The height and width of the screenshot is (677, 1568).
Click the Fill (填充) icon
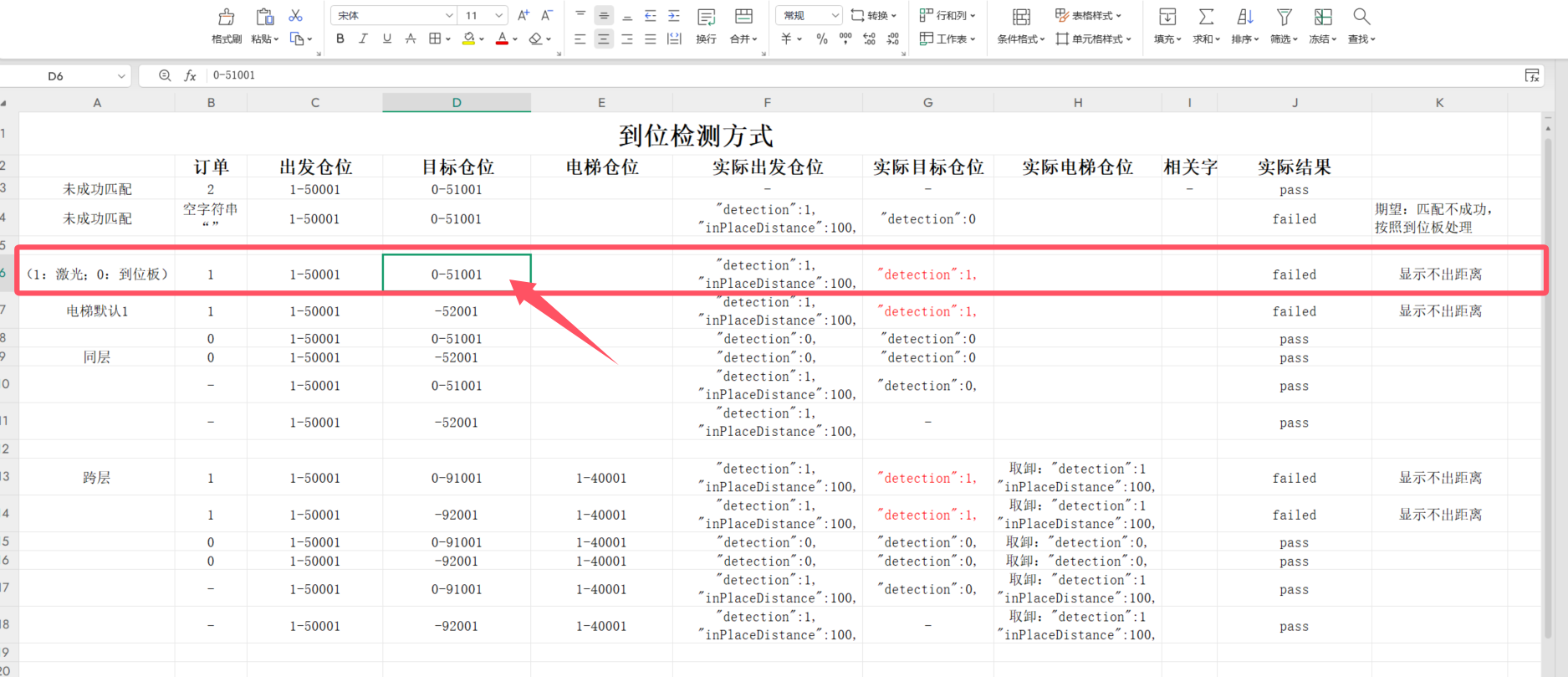tap(1167, 17)
